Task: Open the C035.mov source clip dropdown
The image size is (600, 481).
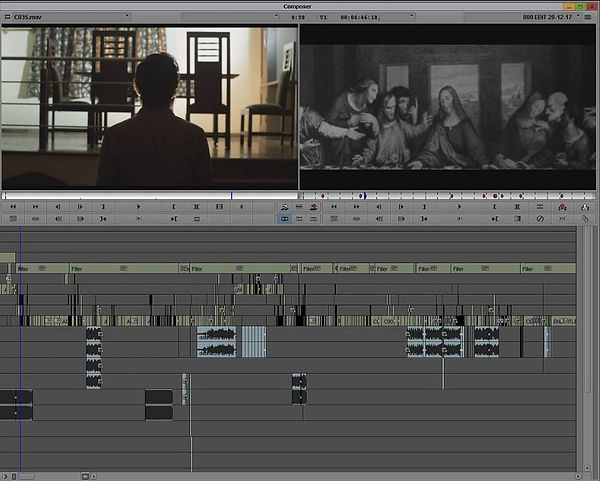Action: 71,17
